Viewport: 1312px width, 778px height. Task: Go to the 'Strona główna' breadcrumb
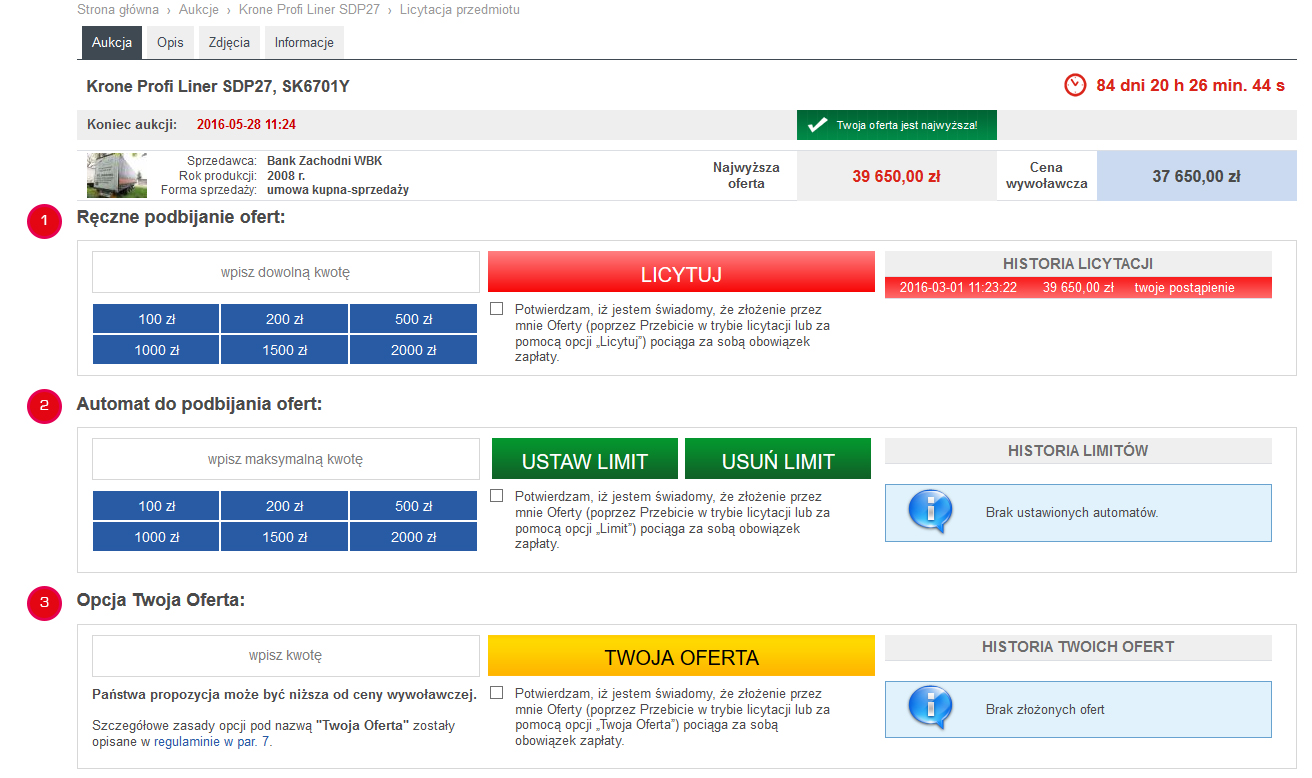click(118, 10)
